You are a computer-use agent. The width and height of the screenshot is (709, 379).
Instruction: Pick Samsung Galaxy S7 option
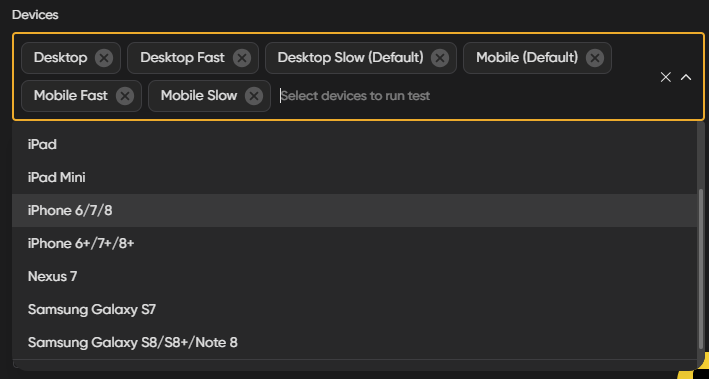[x=354, y=309]
